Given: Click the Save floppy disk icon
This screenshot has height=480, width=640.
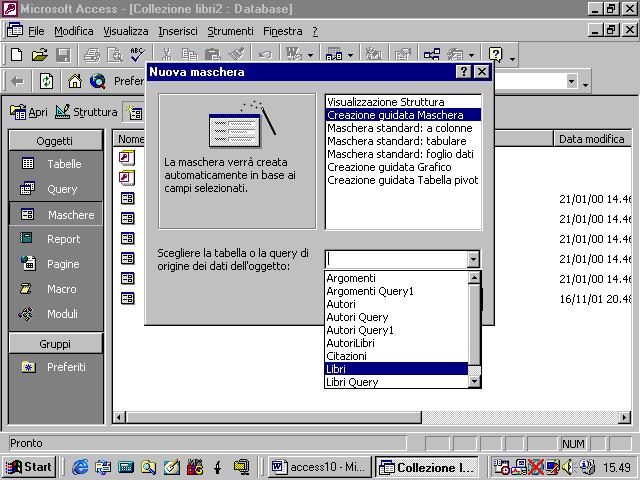Looking at the screenshot, I should coord(63,54).
